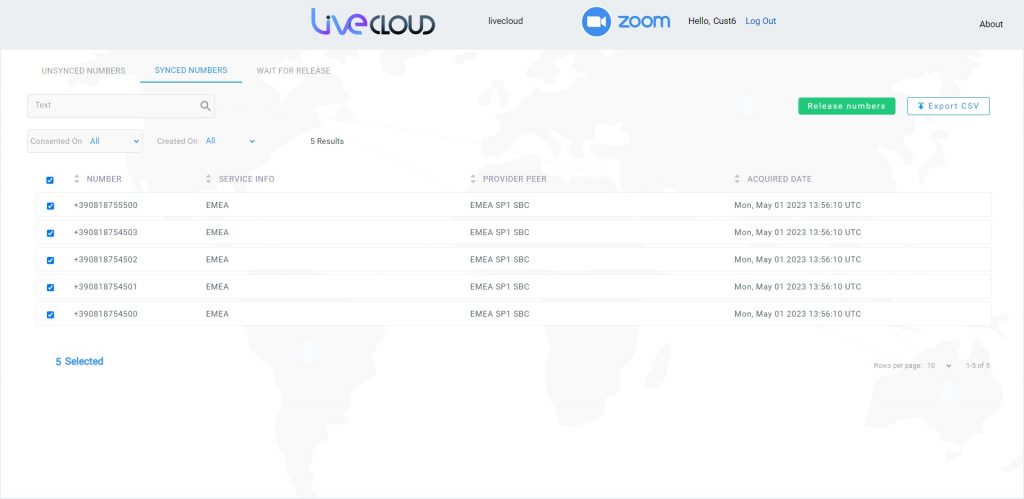1024x499 pixels.
Task: Expand the Rows per page selector
Action: (x=939, y=366)
